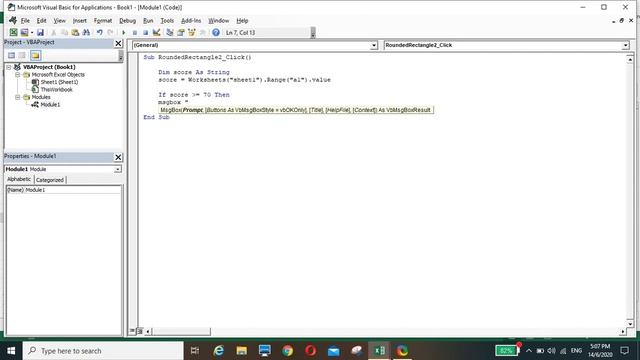This screenshot has width=640, height=360.
Task: Collapse the Modules folder node
Action: [x=18, y=97]
